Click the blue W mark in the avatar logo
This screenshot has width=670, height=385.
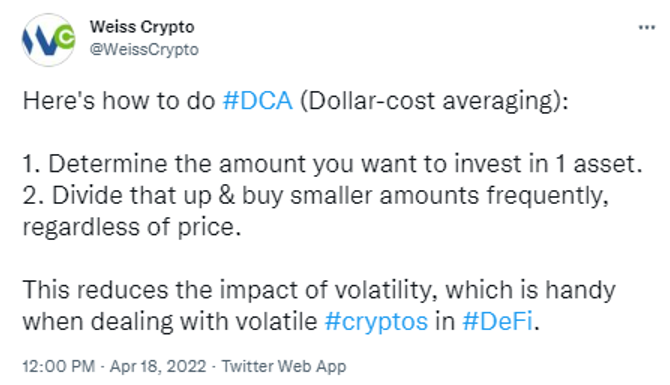(x=41, y=43)
